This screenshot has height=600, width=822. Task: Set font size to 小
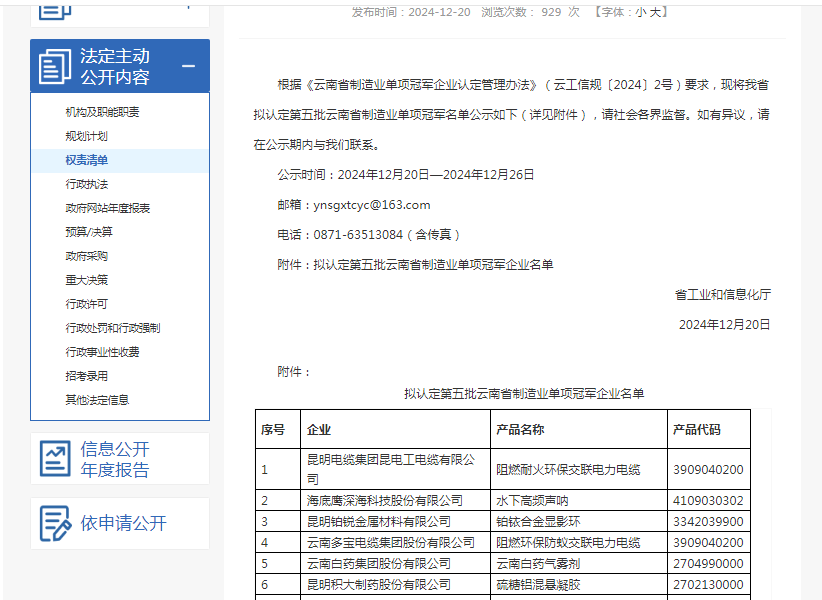click(640, 12)
